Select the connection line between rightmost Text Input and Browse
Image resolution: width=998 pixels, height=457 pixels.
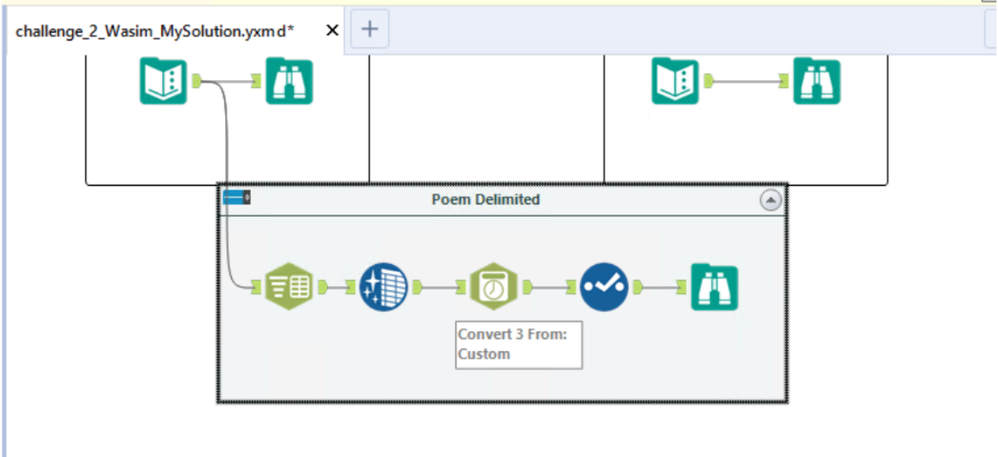(x=747, y=81)
